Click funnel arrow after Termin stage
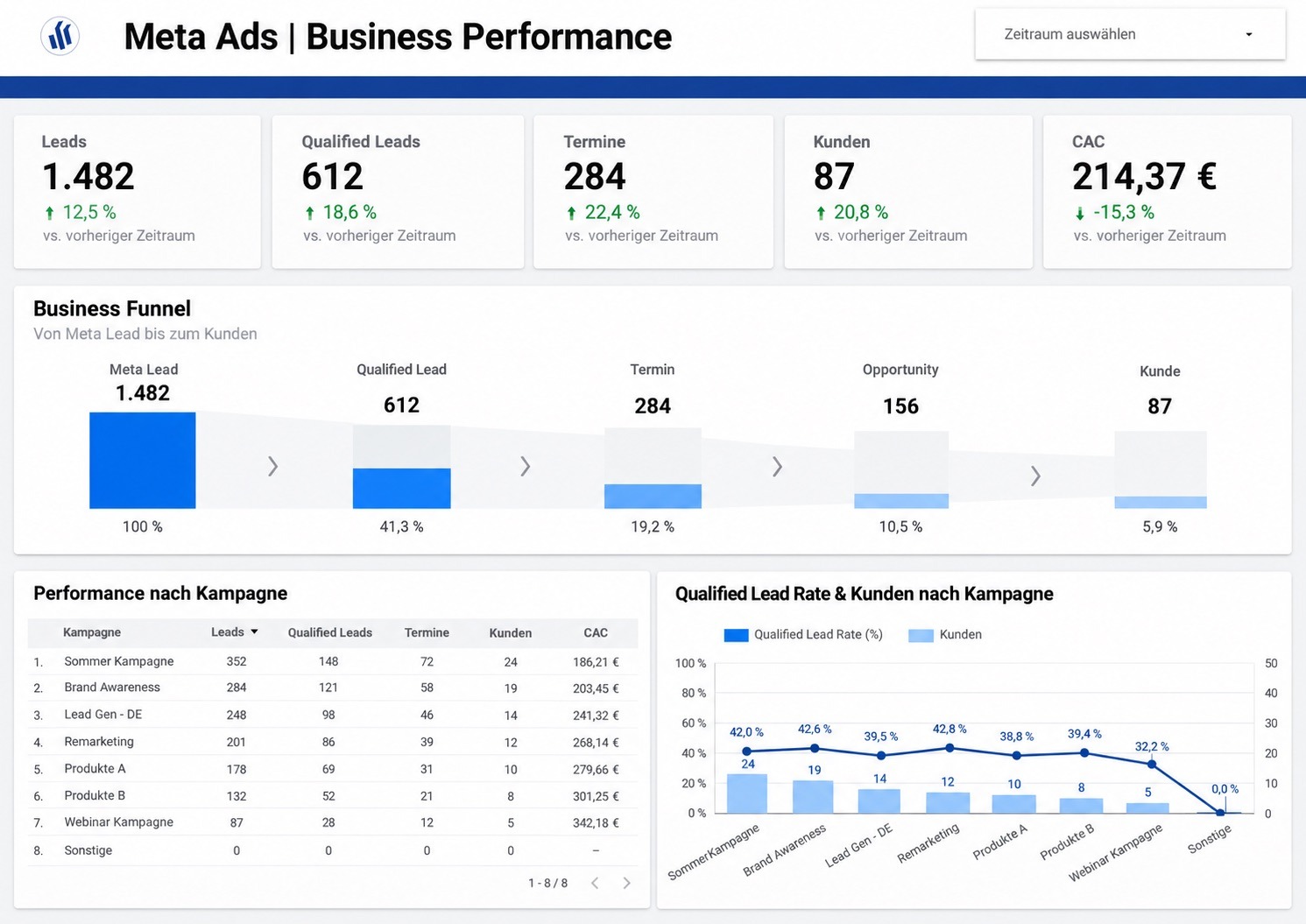The width and height of the screenshot is (1306, 924). coord(777,466)
